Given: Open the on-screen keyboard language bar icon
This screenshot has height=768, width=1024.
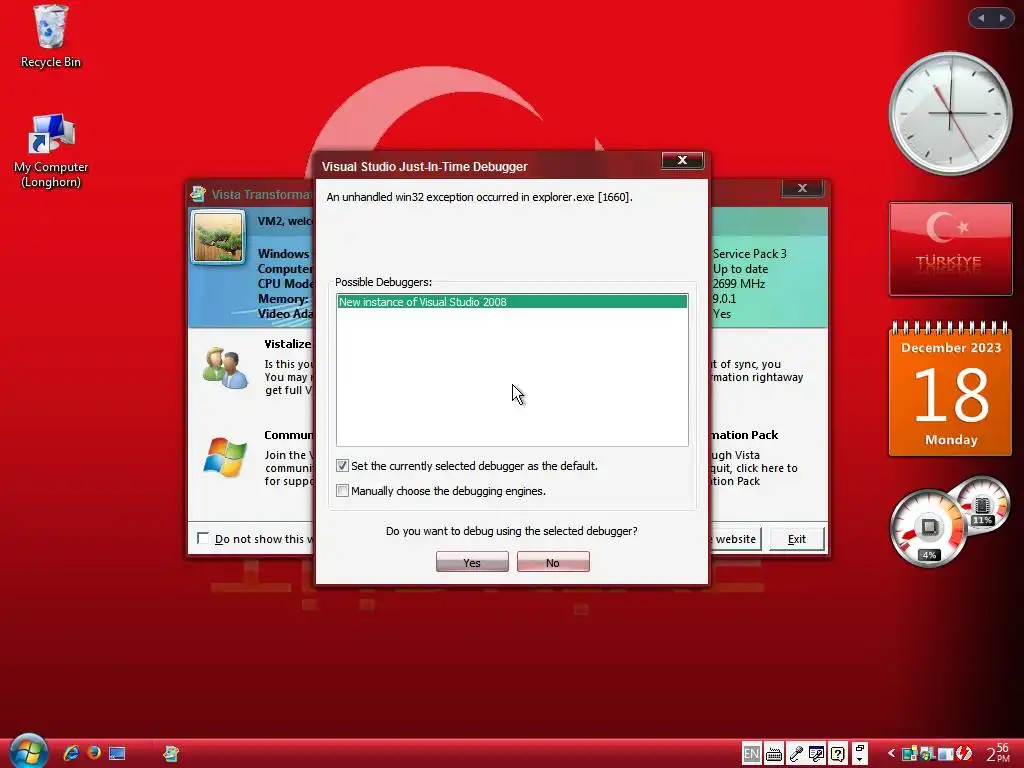Looking at the screenshot, I should click(774, 754).
